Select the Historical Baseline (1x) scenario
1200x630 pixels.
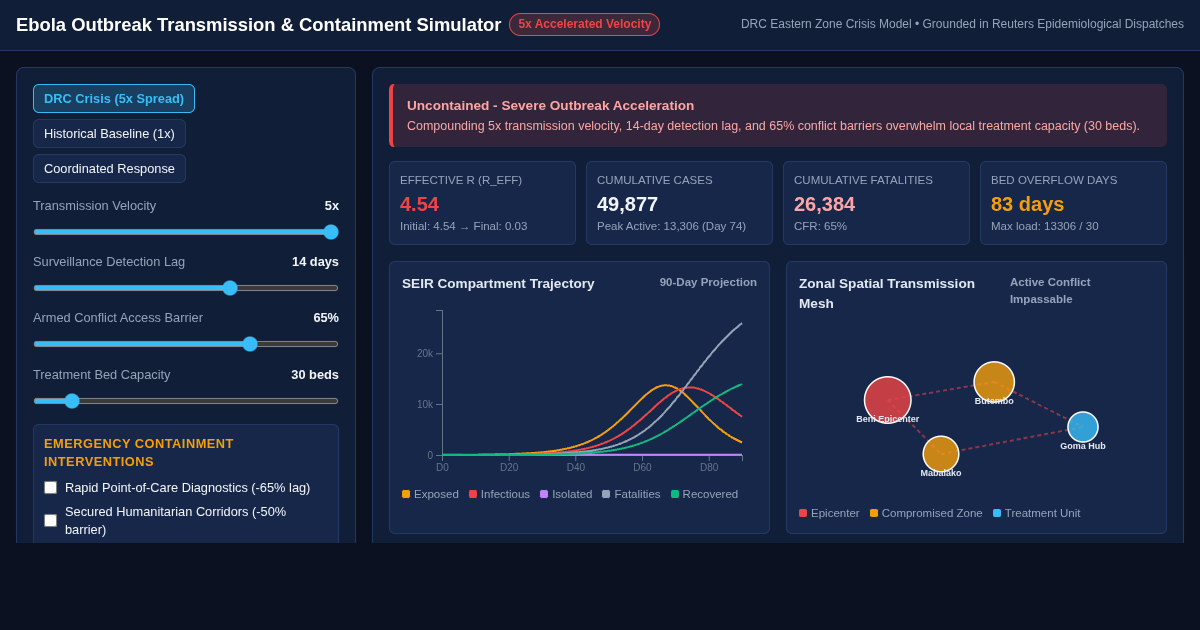(109, 133)
